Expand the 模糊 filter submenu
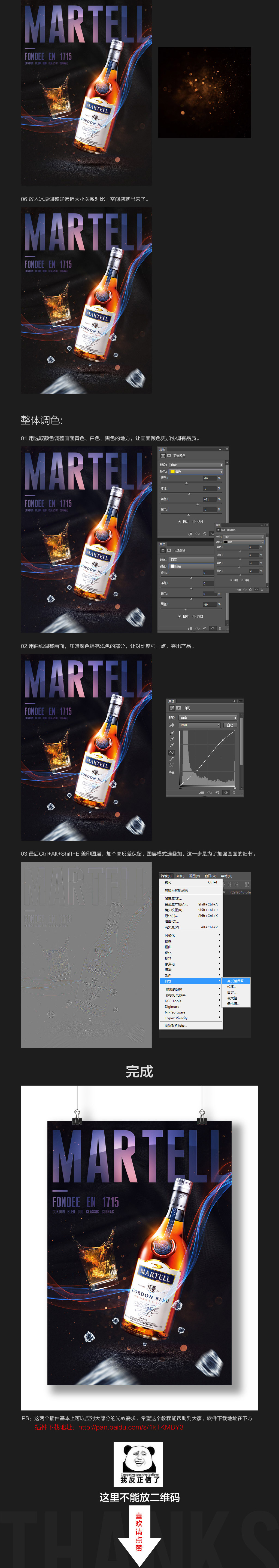Screen dimensions: 279x1568 (191, 941)
